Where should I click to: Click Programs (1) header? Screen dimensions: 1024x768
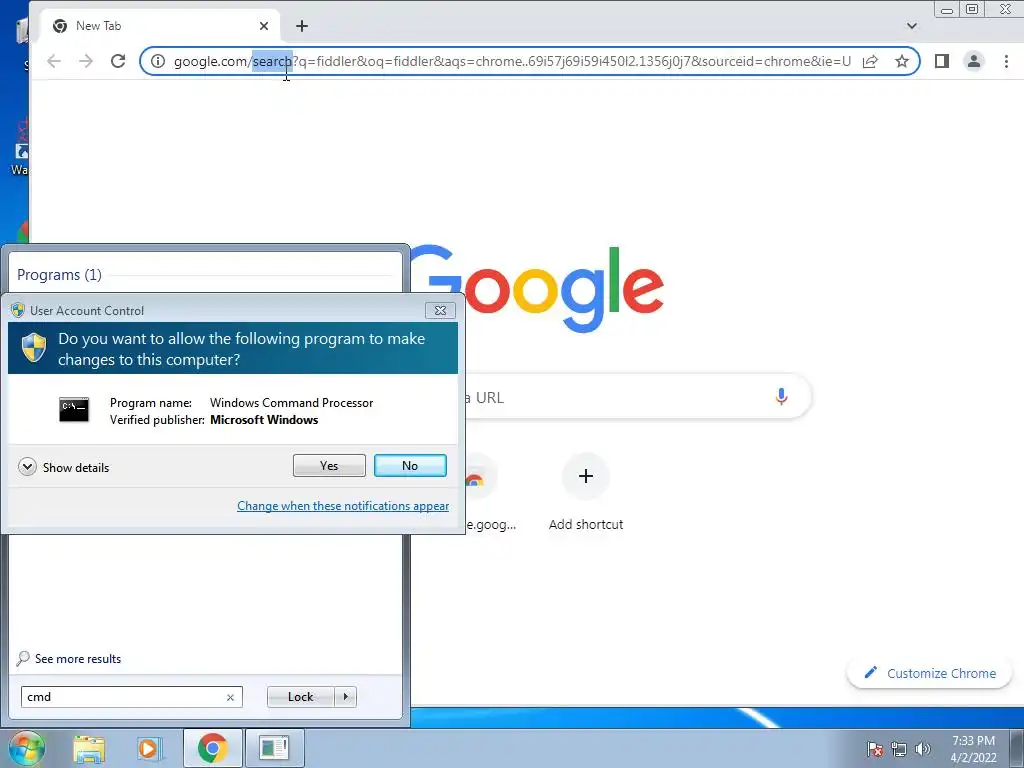pyautogui.click(x=59, y=275)
